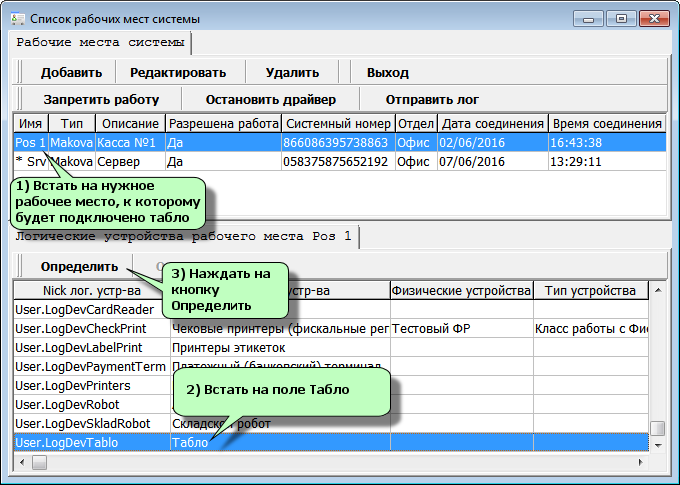Image resolution: width=680 pixels, height=485 pixels.
Task: Click Отправить лог button
Action: [x=432, y=99]
